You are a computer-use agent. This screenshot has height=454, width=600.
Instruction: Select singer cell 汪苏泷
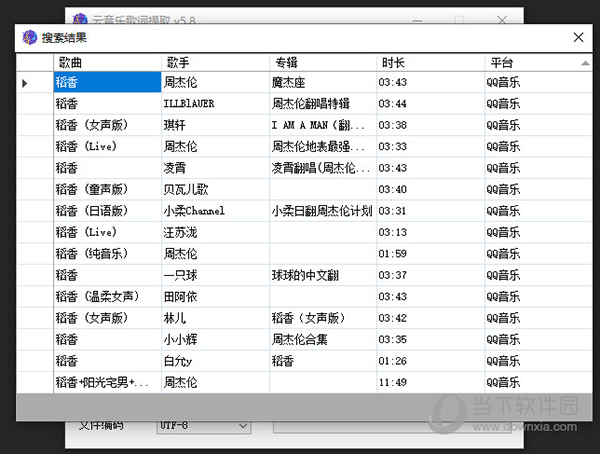point(215,232)
